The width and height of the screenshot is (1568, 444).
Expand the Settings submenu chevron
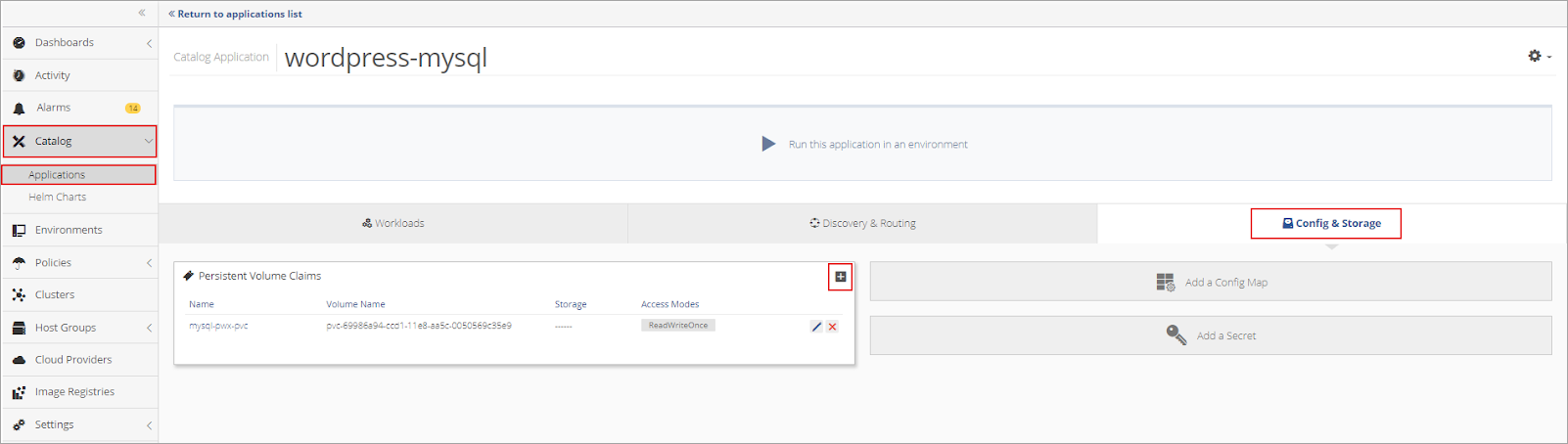(x=149, y=425)
